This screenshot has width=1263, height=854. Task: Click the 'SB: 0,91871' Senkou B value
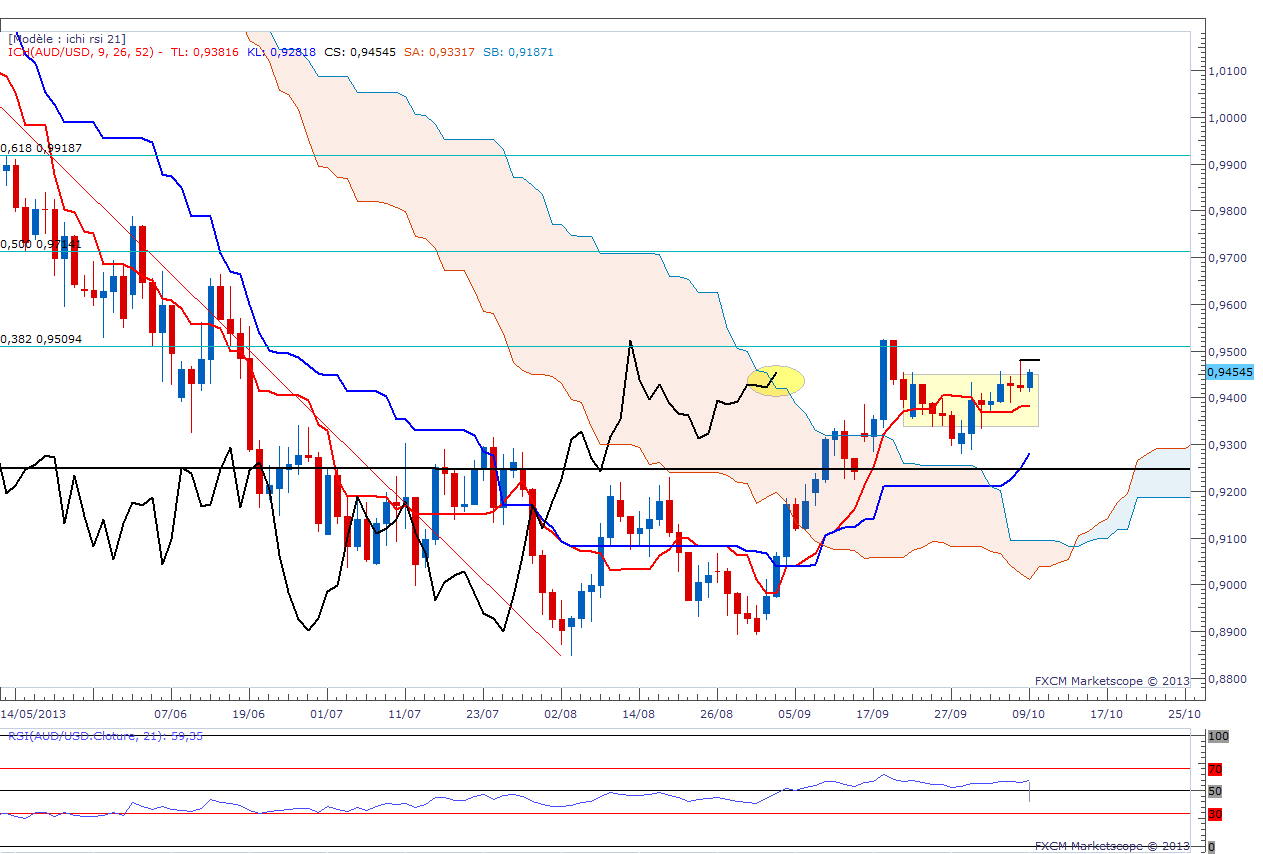click(x=519, y=52)
